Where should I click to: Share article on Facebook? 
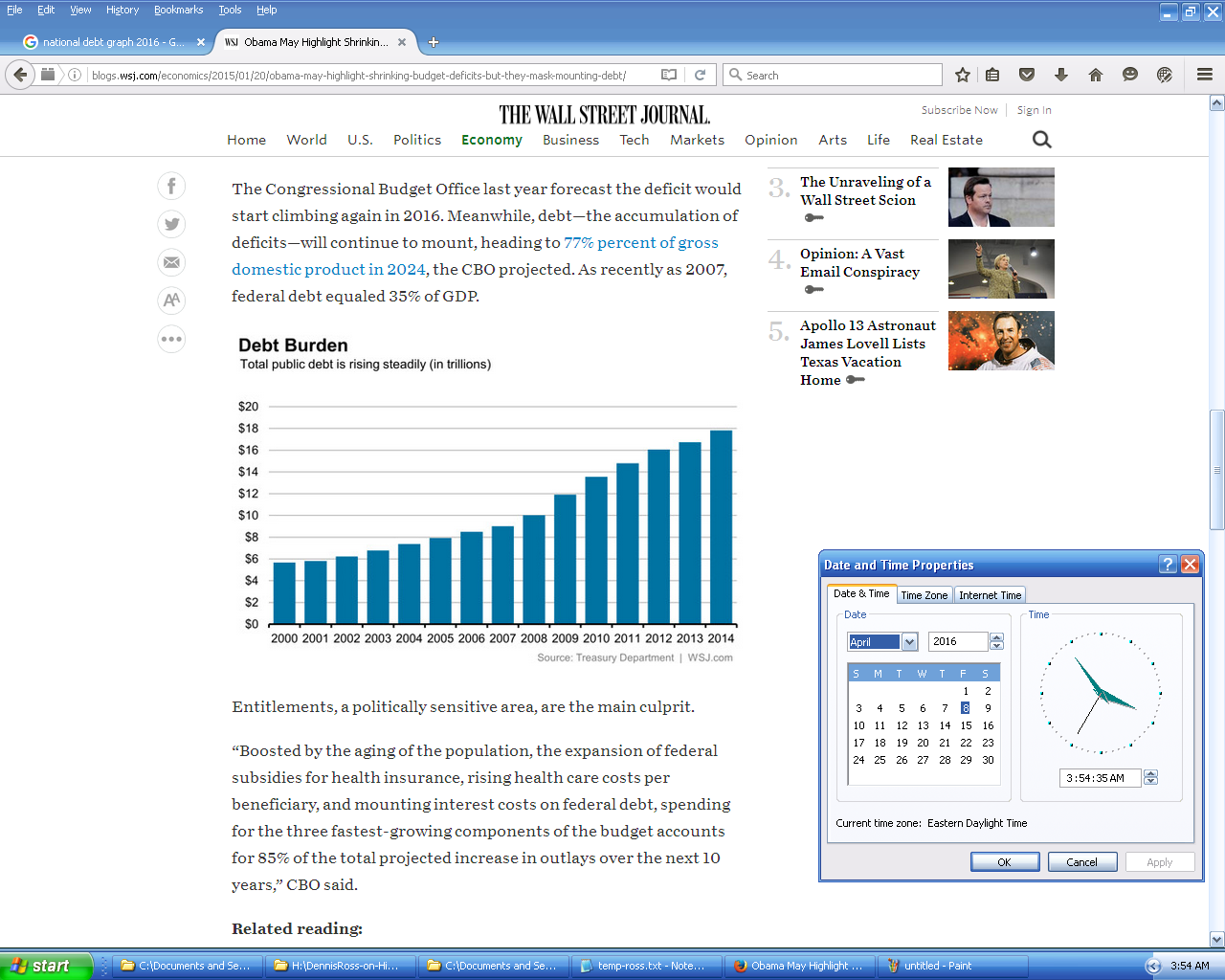pyautogui.click(x=171, y=186)
